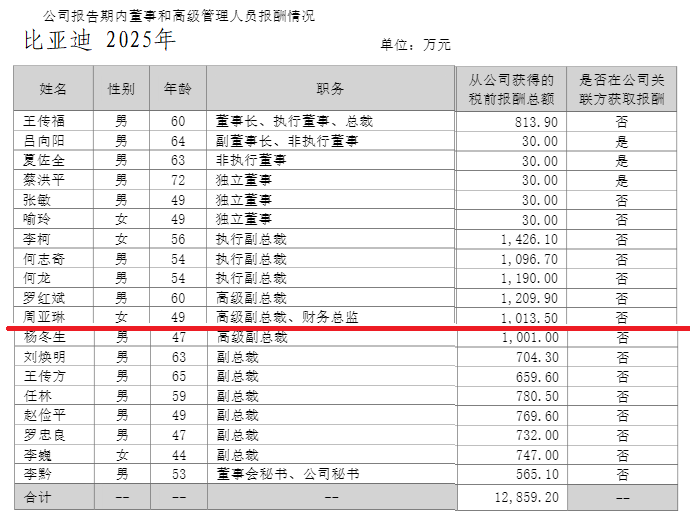Click the remuneration value 732.00
The image size is (690, 524).
(537, 435)
